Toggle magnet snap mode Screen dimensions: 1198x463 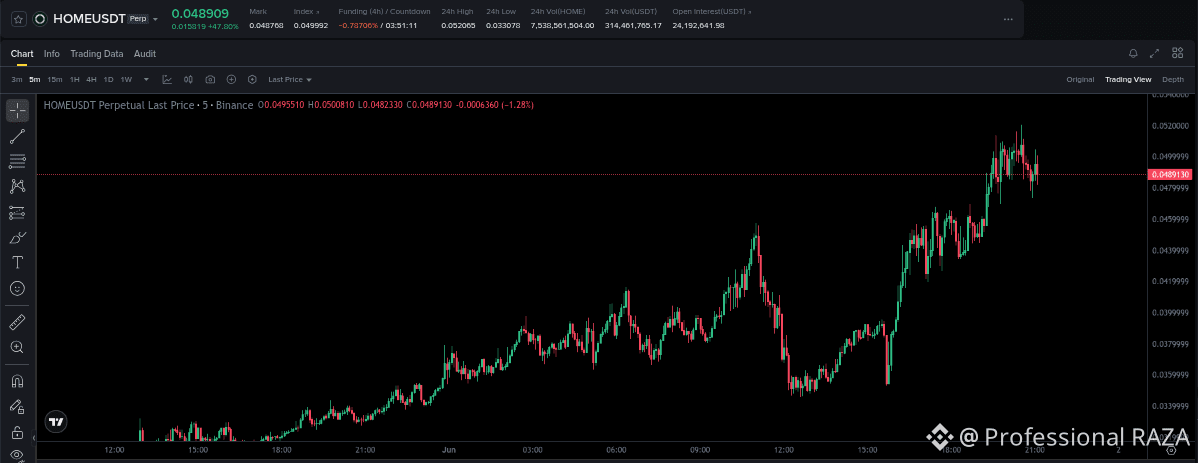tap(18, 380)
